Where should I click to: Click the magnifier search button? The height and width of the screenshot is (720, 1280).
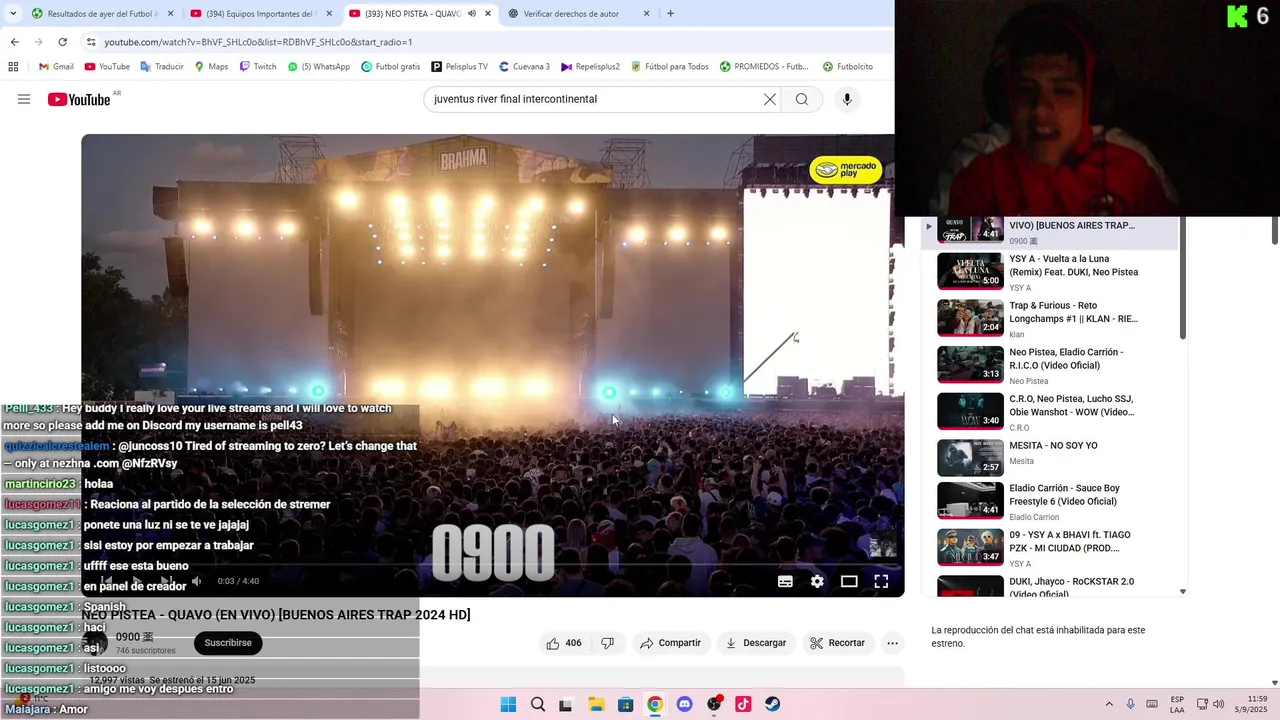tap(802, 99)
